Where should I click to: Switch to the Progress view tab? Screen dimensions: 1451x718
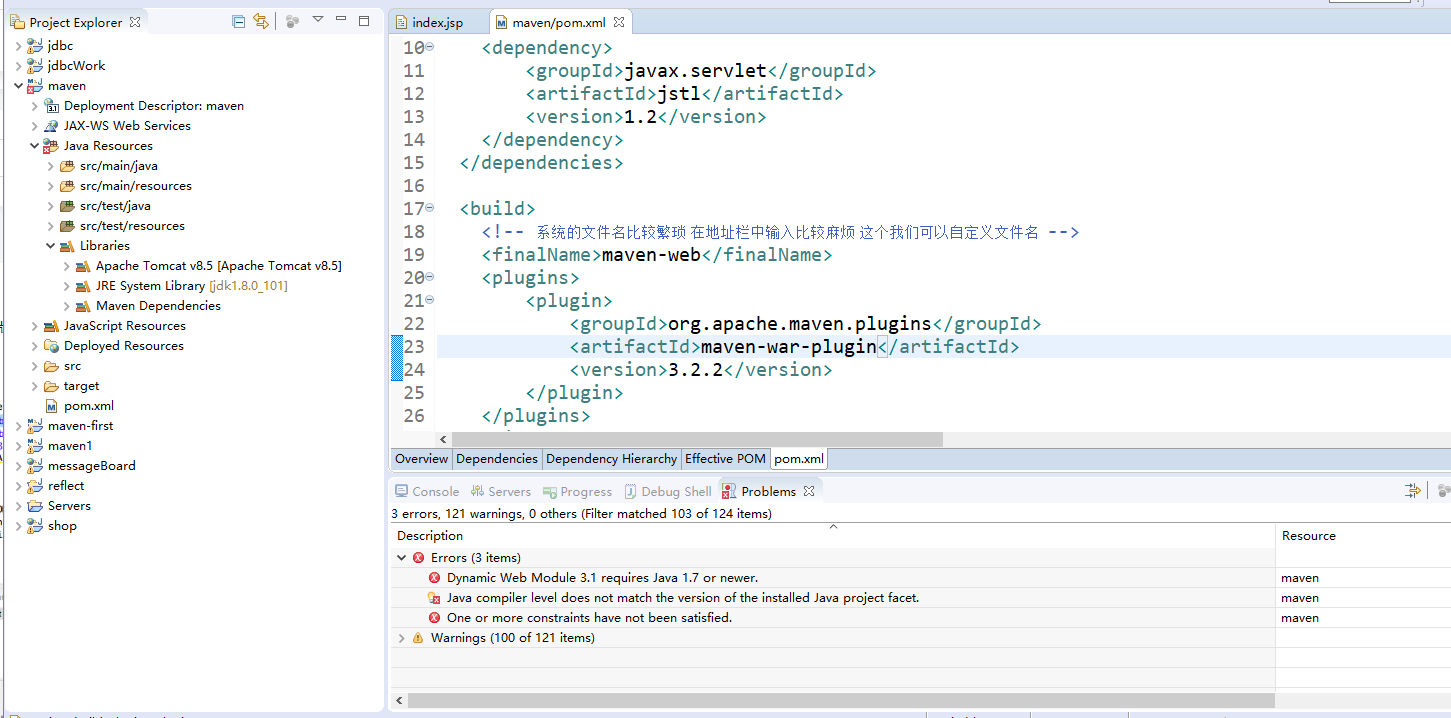pyautogui.click(x=578, y=491)
